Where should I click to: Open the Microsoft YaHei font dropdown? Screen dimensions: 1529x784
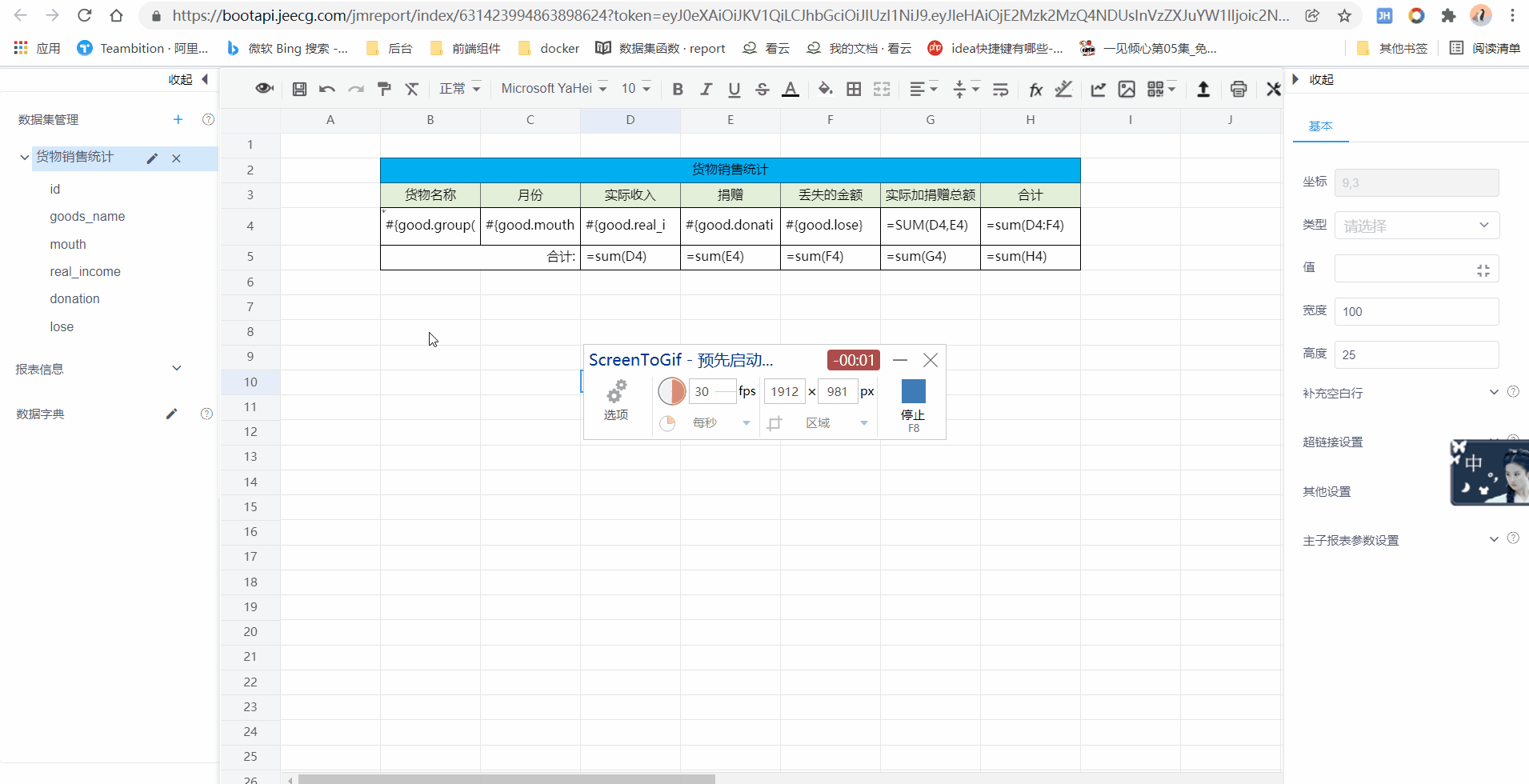[x=554, y=89]
